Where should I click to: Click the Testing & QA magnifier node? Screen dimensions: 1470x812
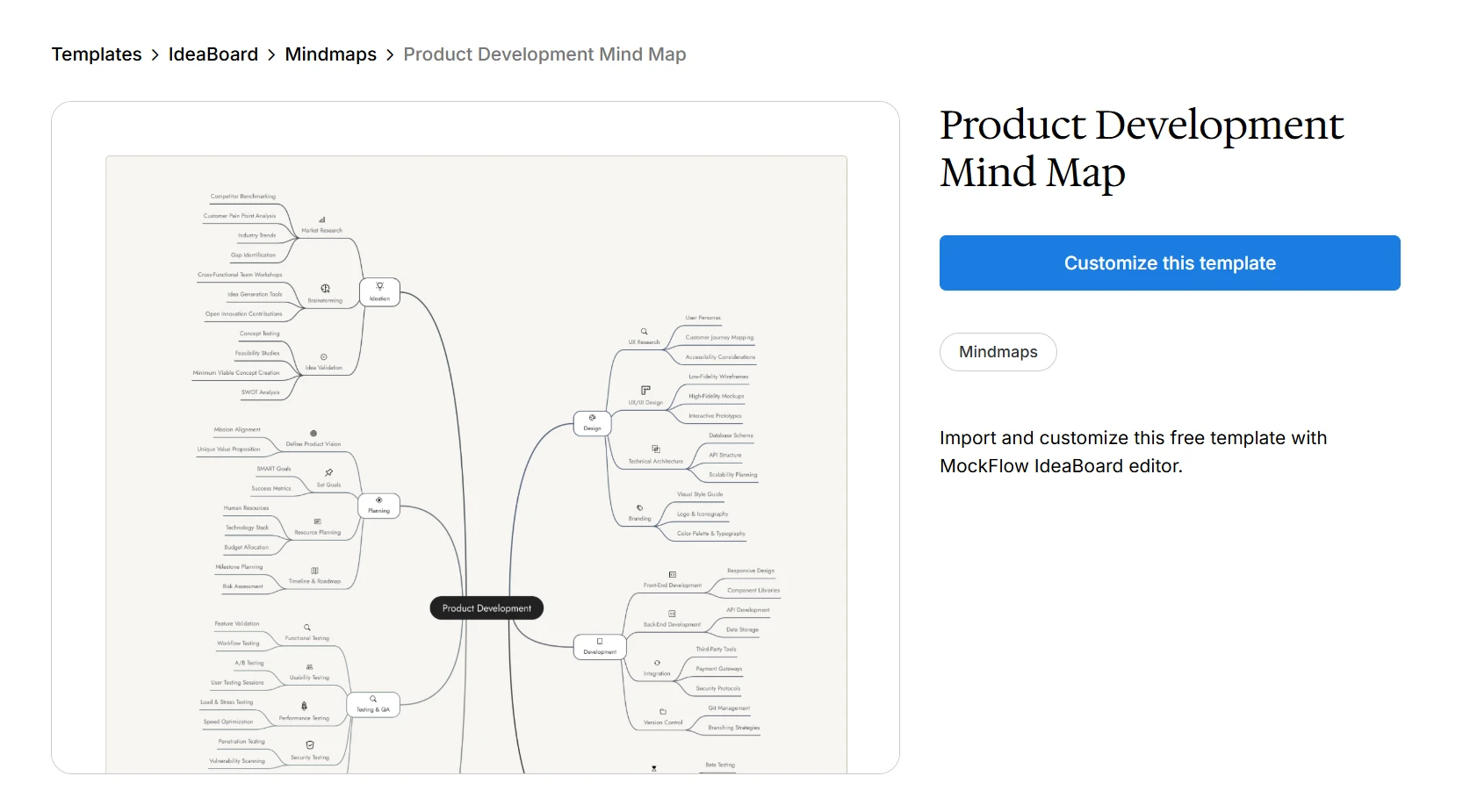[x=373, y=705]
